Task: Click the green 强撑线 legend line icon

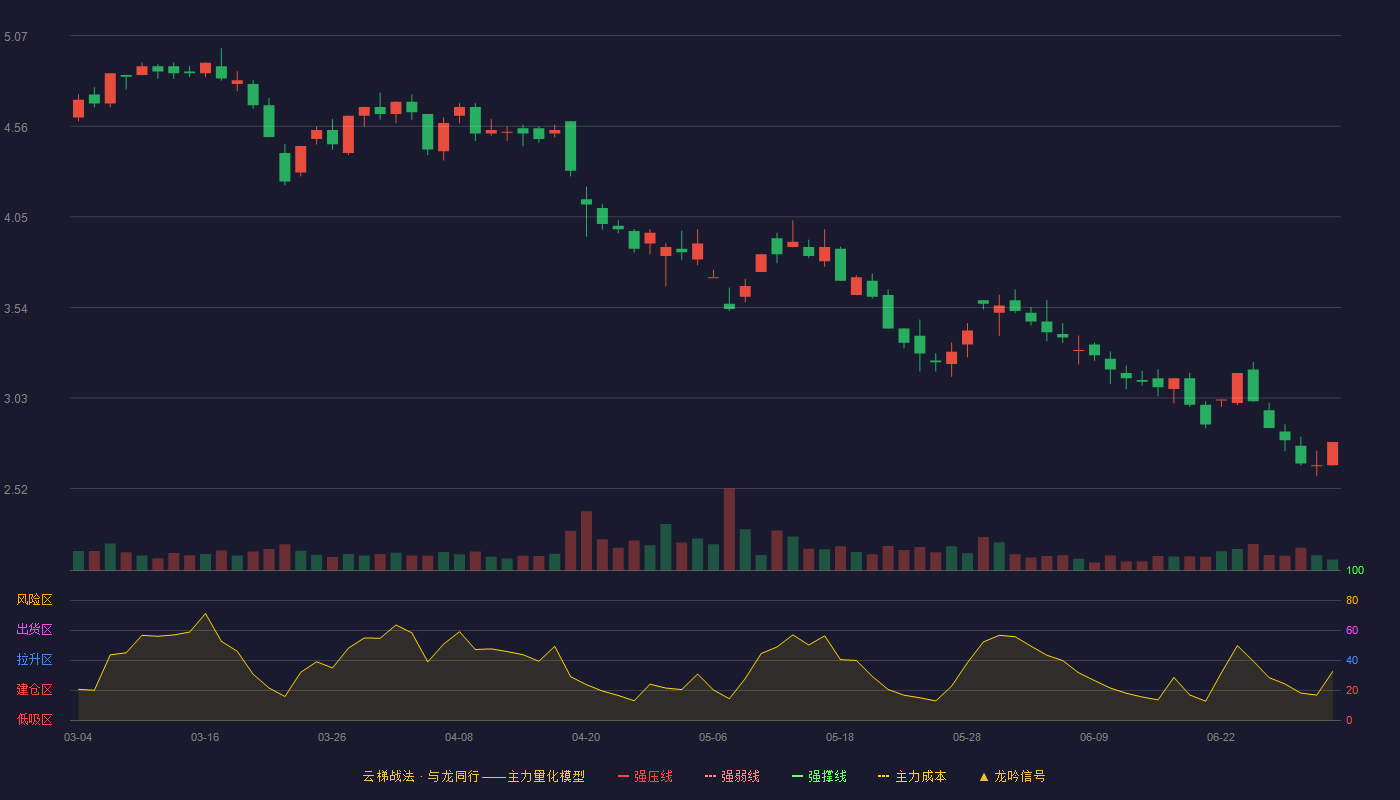Action: click(797, 776)
